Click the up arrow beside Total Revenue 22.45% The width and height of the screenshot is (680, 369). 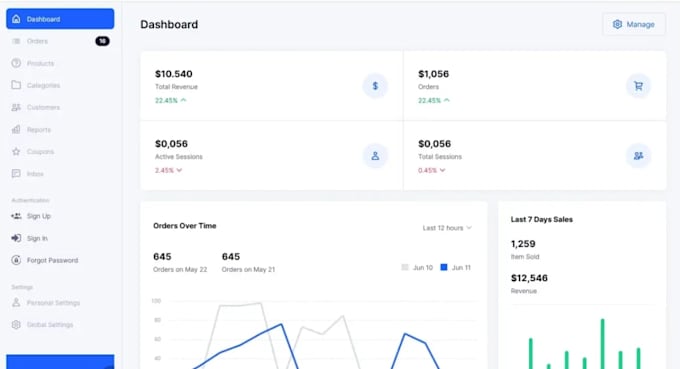point(183,100)
